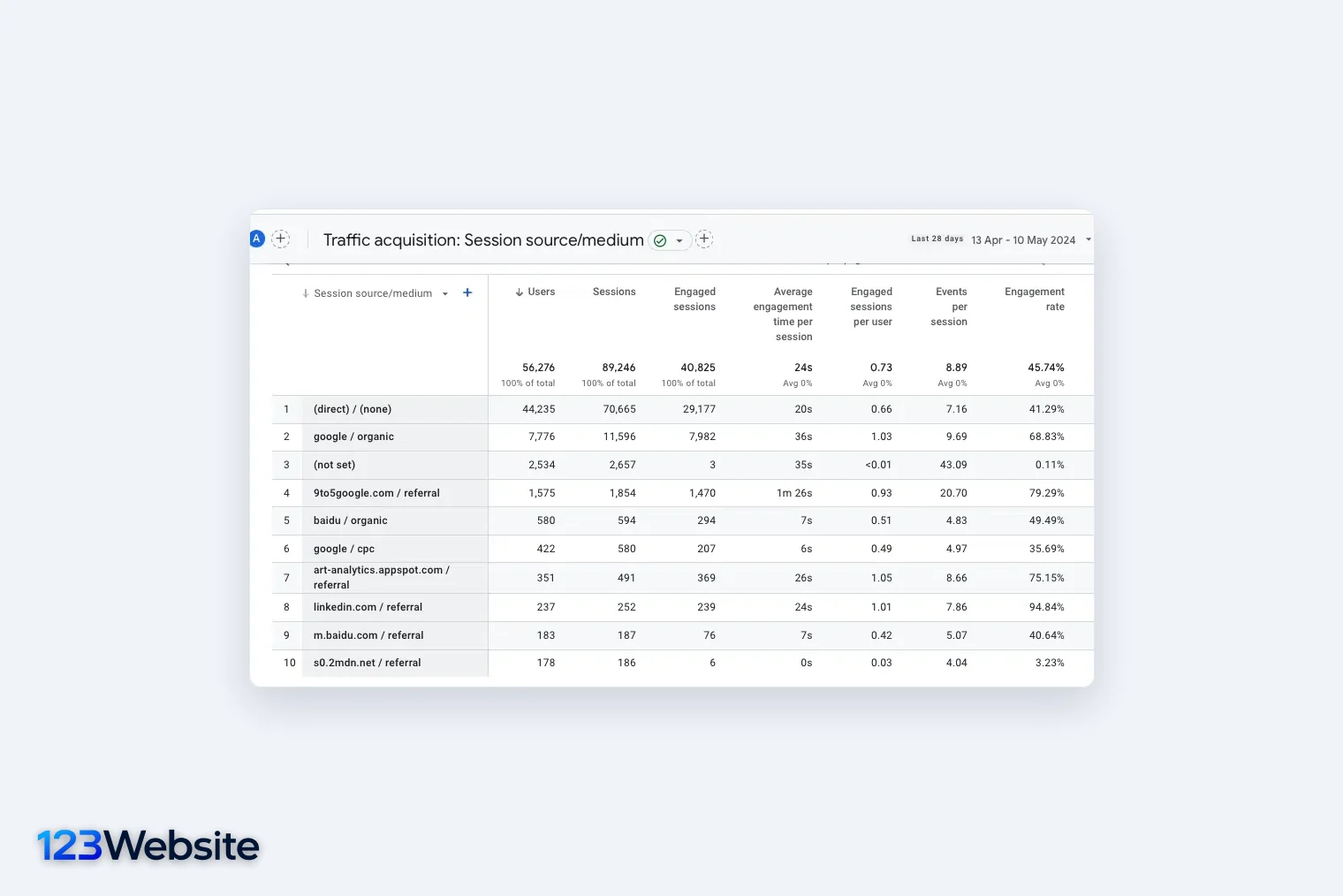Open the date range dropdown arrow
This screenshot has height=896, width=1343.
(x=1089, y=239)
